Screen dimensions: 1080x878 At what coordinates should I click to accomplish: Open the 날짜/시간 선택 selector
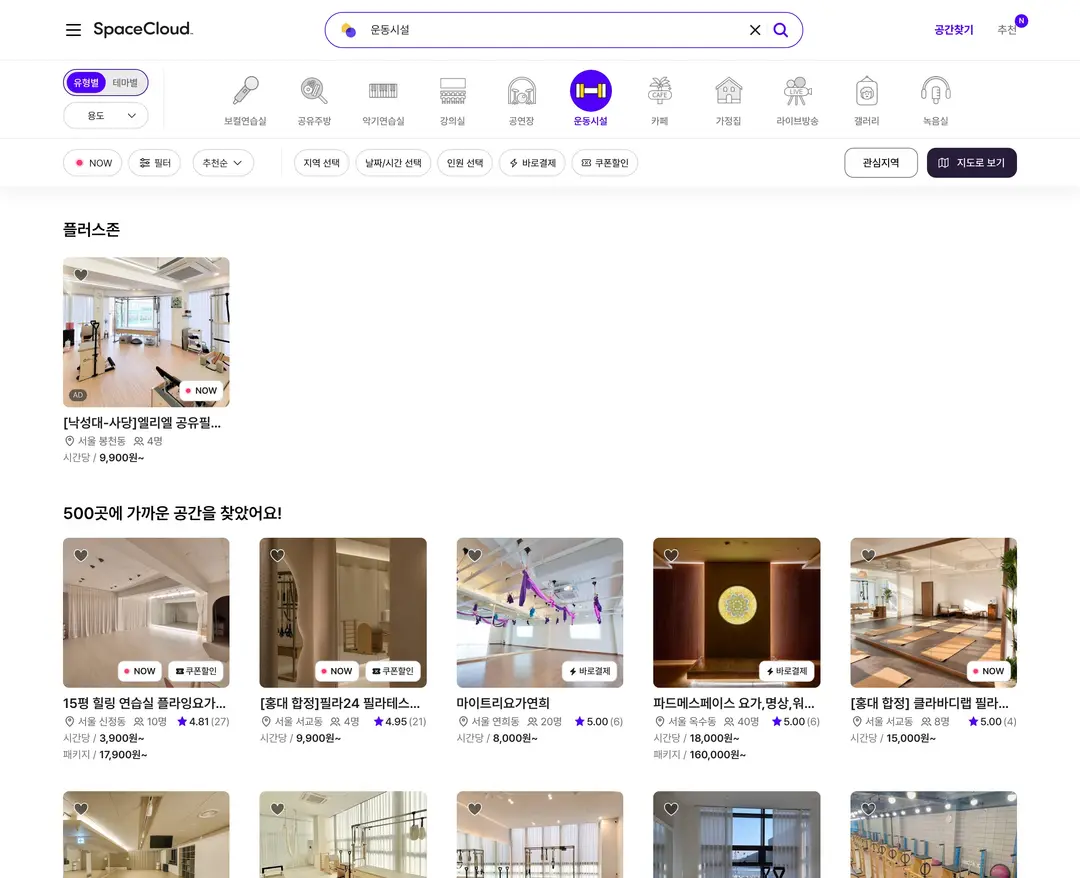[x=393, y=163]
